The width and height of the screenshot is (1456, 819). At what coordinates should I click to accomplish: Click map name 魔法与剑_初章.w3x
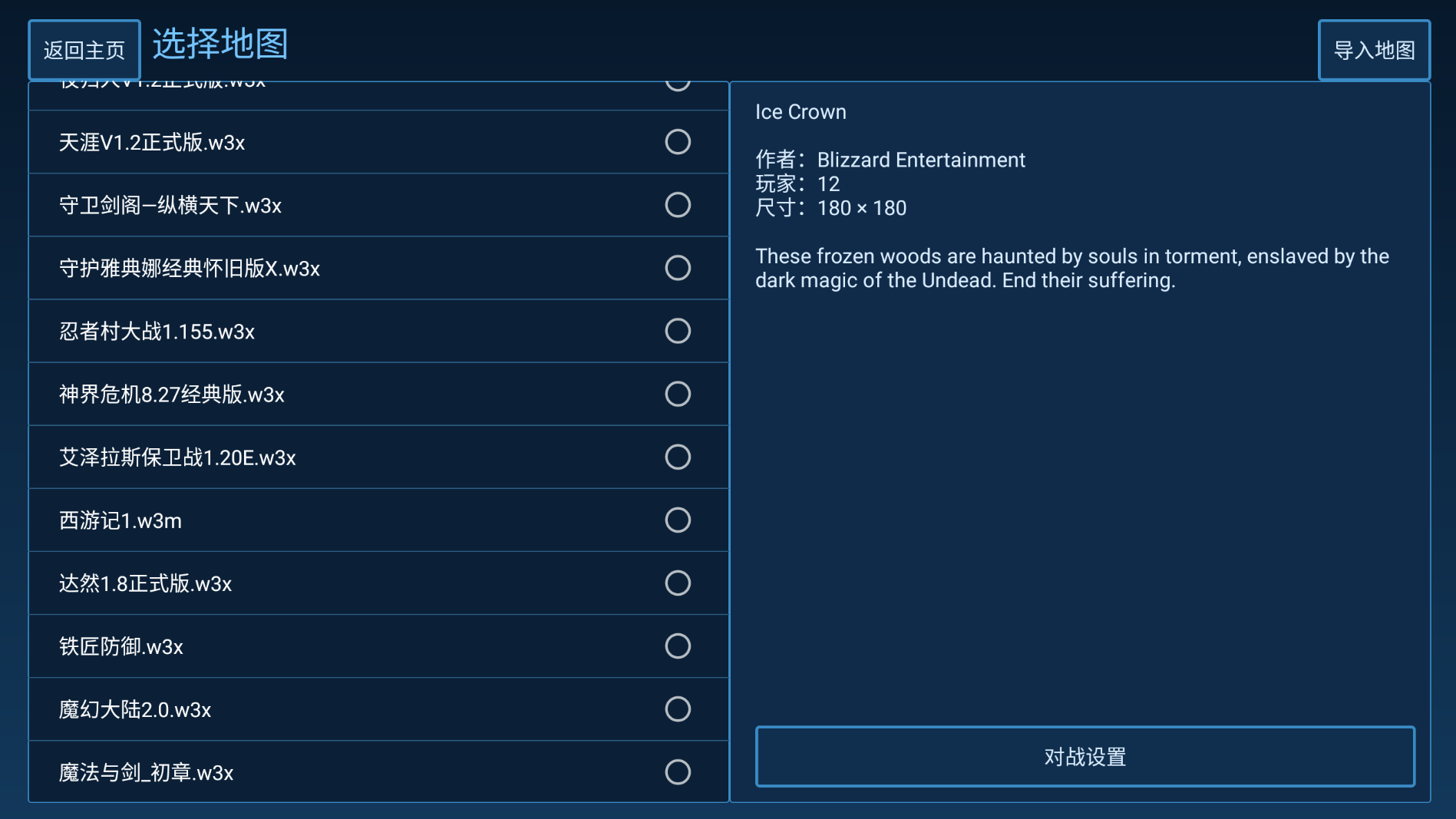point(147,772)
